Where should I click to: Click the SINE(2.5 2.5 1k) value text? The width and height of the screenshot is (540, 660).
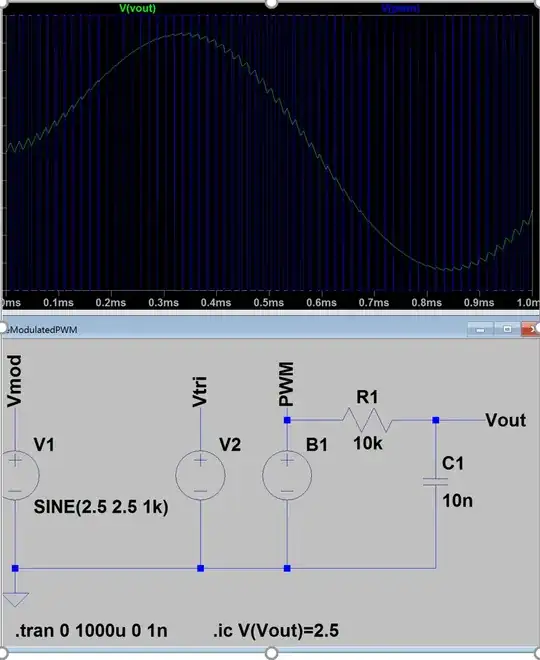[101, 506]
